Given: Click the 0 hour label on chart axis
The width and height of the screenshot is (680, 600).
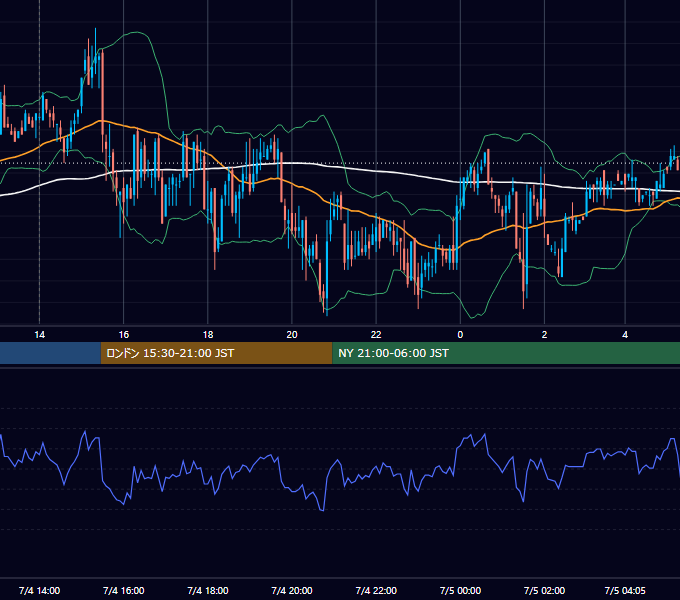Looking at the screenshot, I should pyautogui.click(x=460, y=335).
